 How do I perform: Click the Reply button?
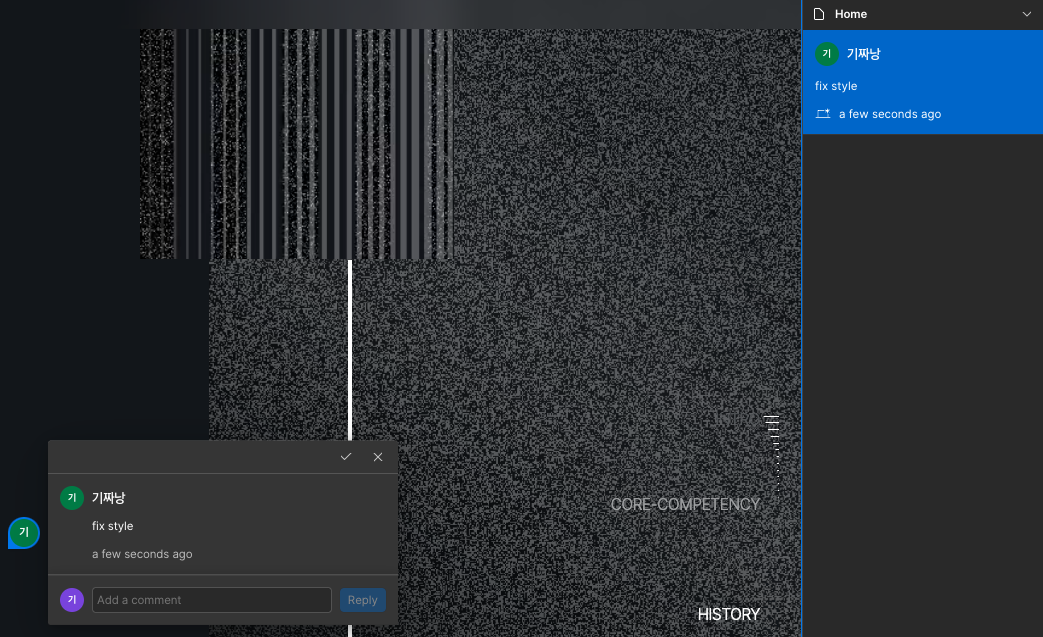(363, 600)
